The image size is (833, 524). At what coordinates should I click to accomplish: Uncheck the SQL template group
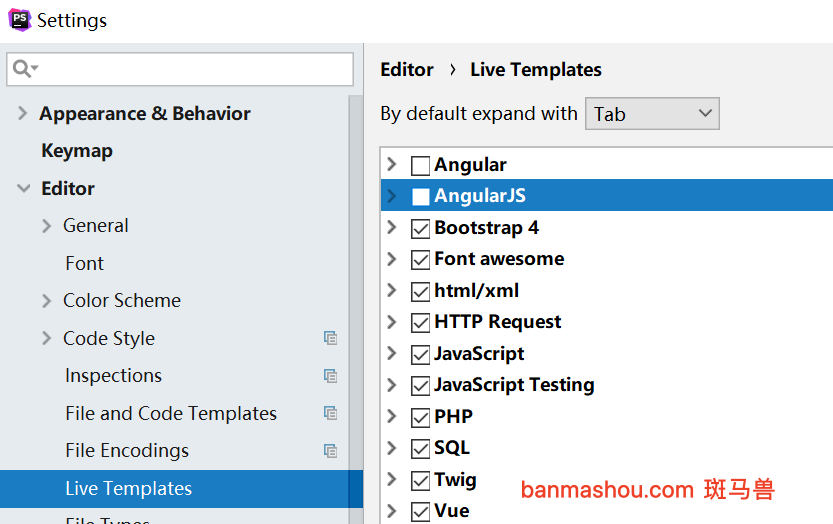coord(420,449)
